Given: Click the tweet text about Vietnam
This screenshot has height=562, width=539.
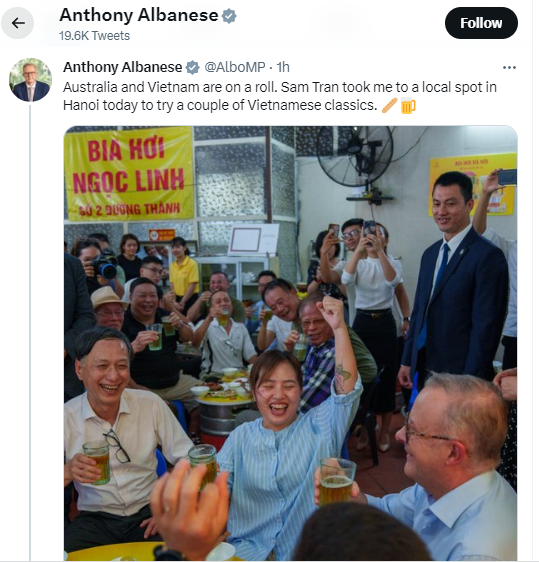Looking at the screenshot, I should pyautogui.click(x=280, y=96).
